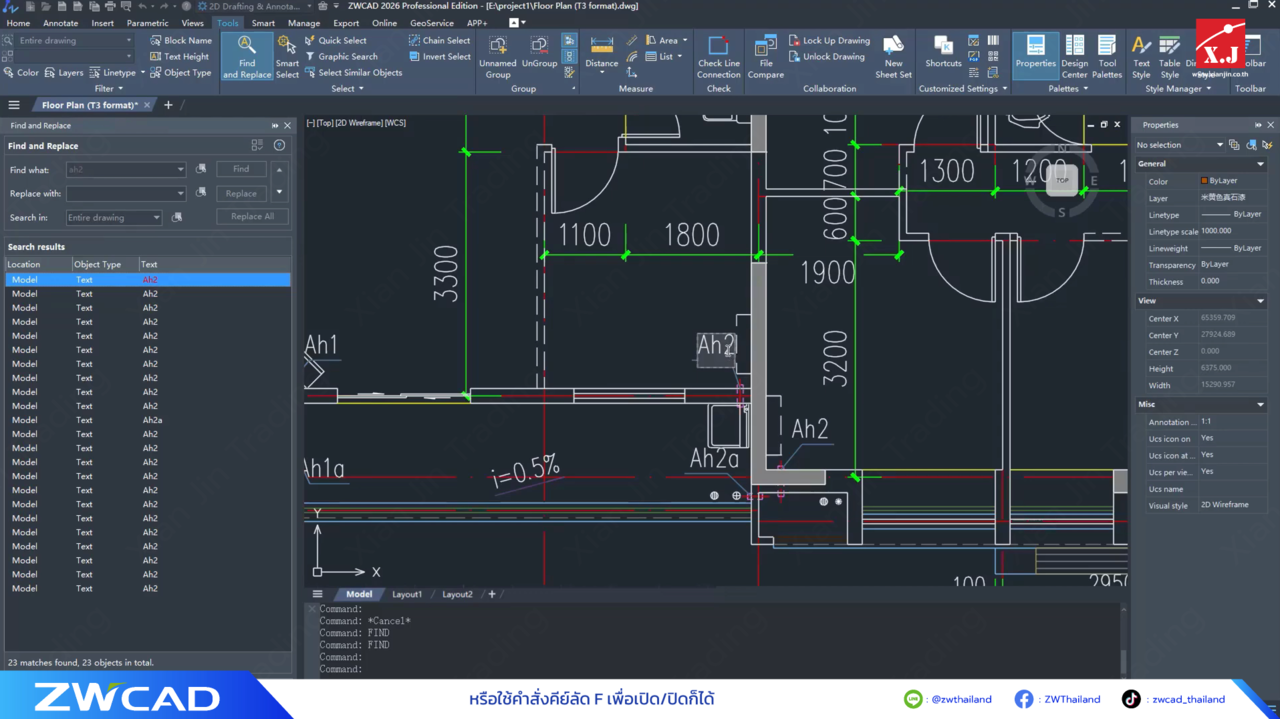Open Find what dropdown
Viewport: 1280px width, 719px height.
click(180, 170)
